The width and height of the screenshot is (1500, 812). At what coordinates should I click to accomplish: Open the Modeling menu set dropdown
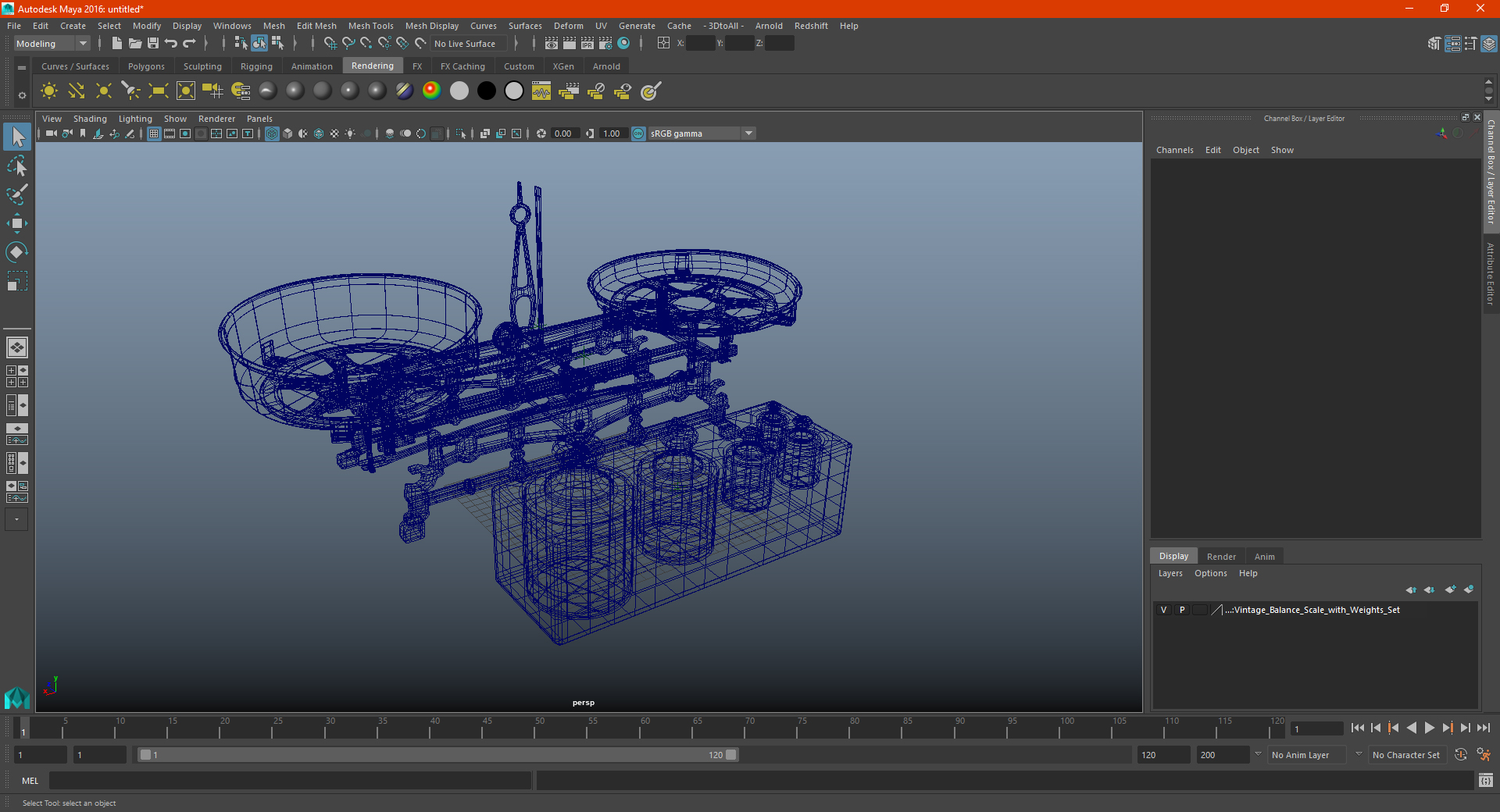point(52,44)
